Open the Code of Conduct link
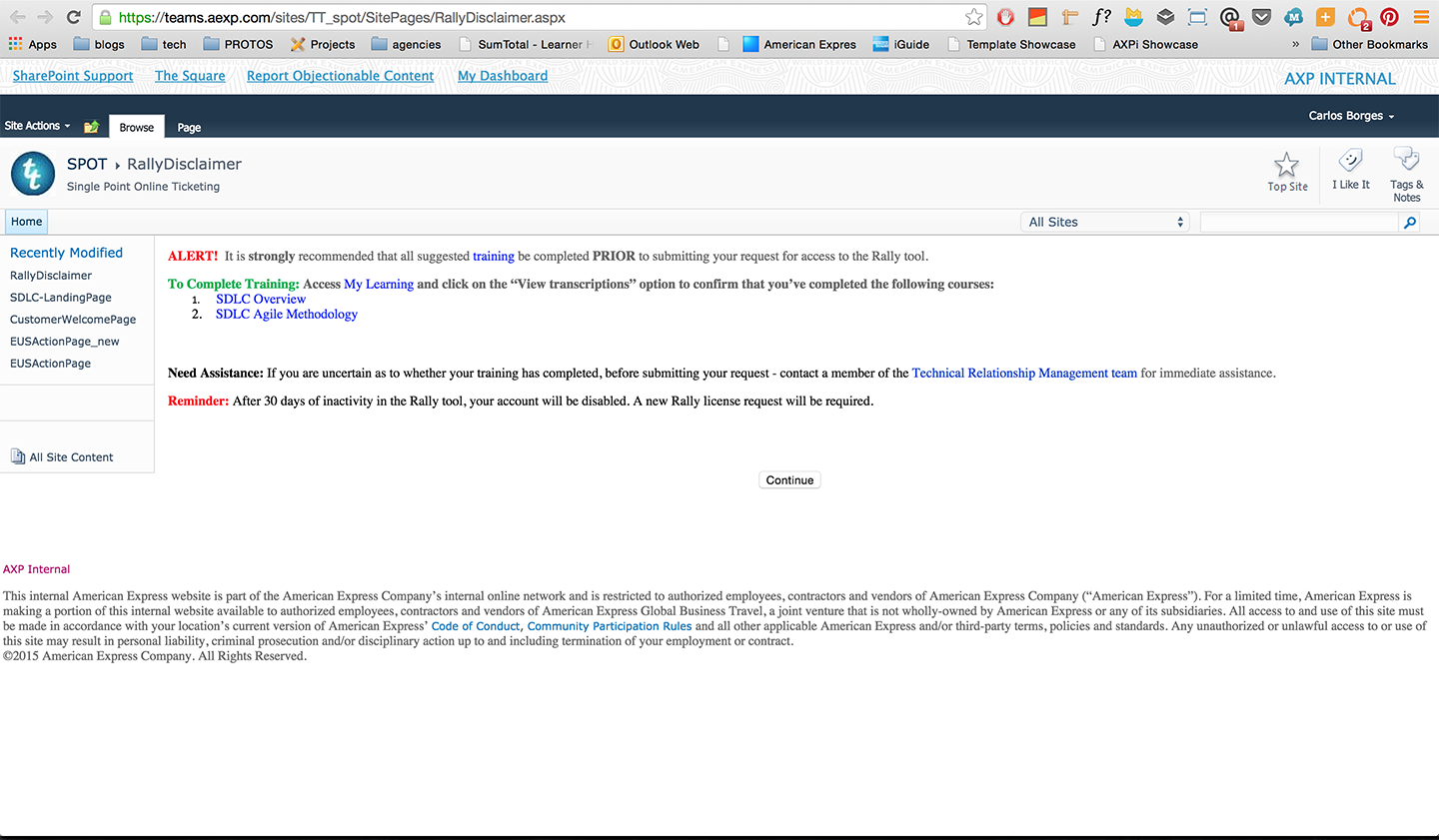This screenshot has height=840, width=1439. point(476,626)
